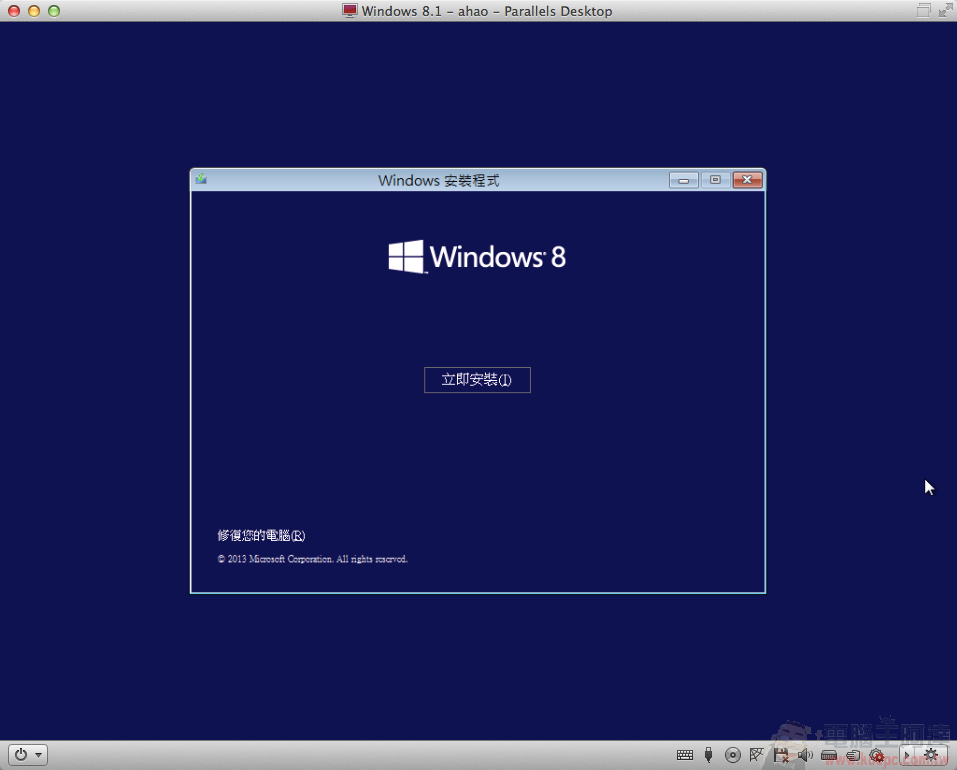Click the hard disk drive icon
Screen dimensions: 957x770
pyautogui.click(x=829, y=755)
